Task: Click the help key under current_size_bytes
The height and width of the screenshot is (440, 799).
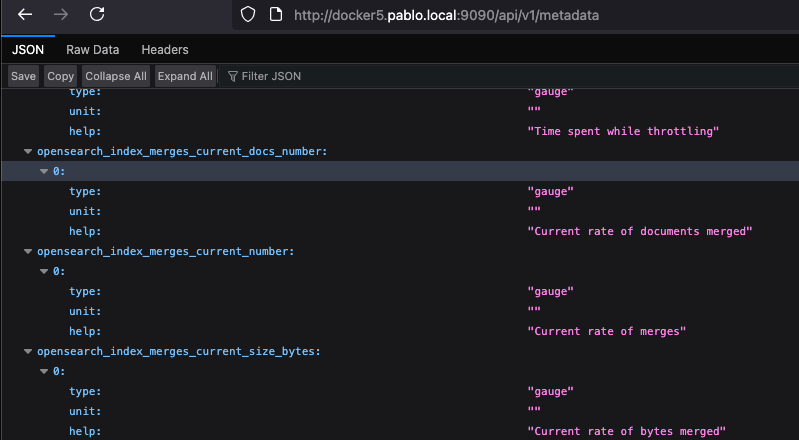Action: point(85,431)
